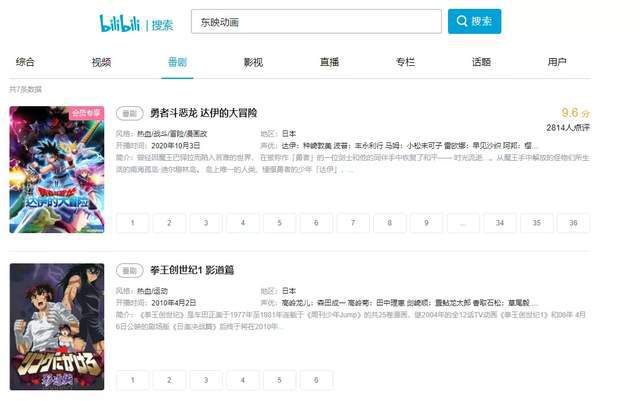Play episode 6 of 达伊的大冒险

(x=316, y=223)
